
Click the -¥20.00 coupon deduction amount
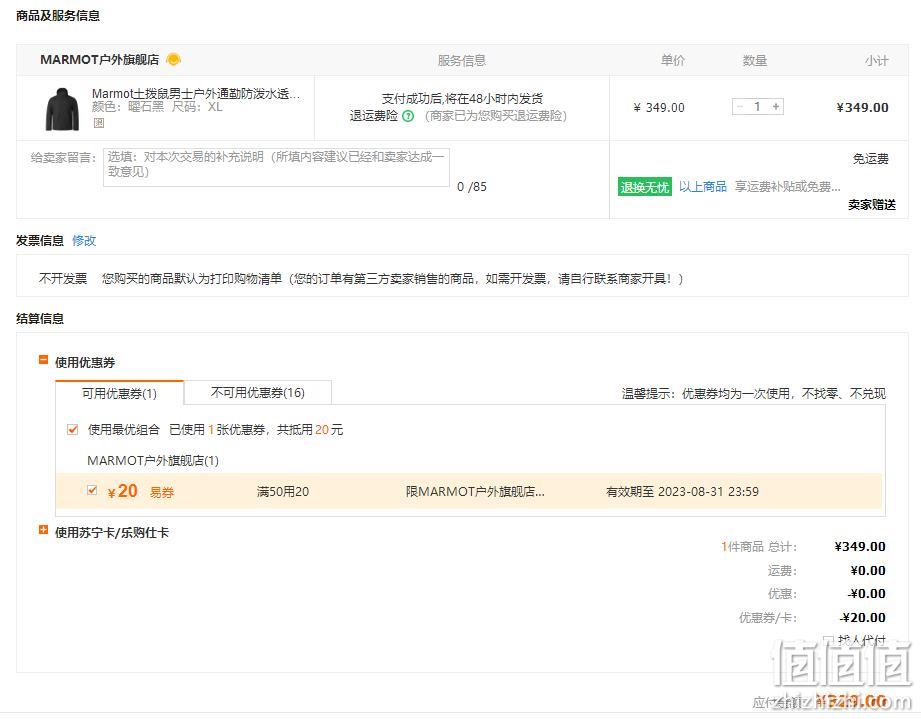coord(862,617)
